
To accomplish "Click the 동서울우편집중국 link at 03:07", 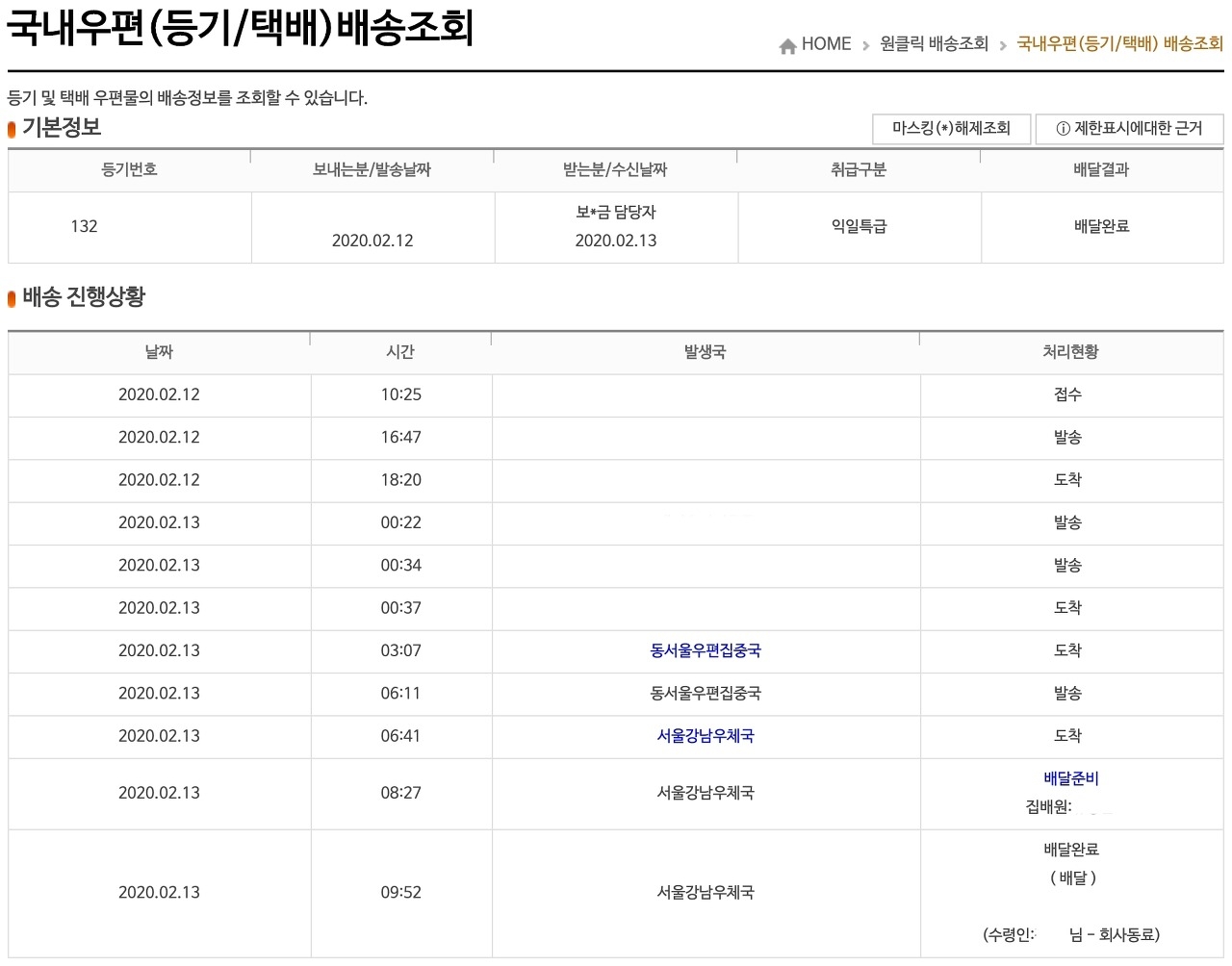I will pos(706,651).
